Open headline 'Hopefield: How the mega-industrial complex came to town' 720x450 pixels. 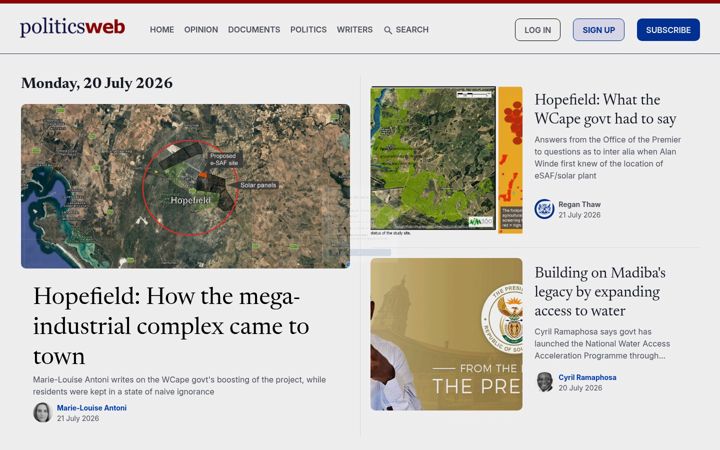pos(171,326)
